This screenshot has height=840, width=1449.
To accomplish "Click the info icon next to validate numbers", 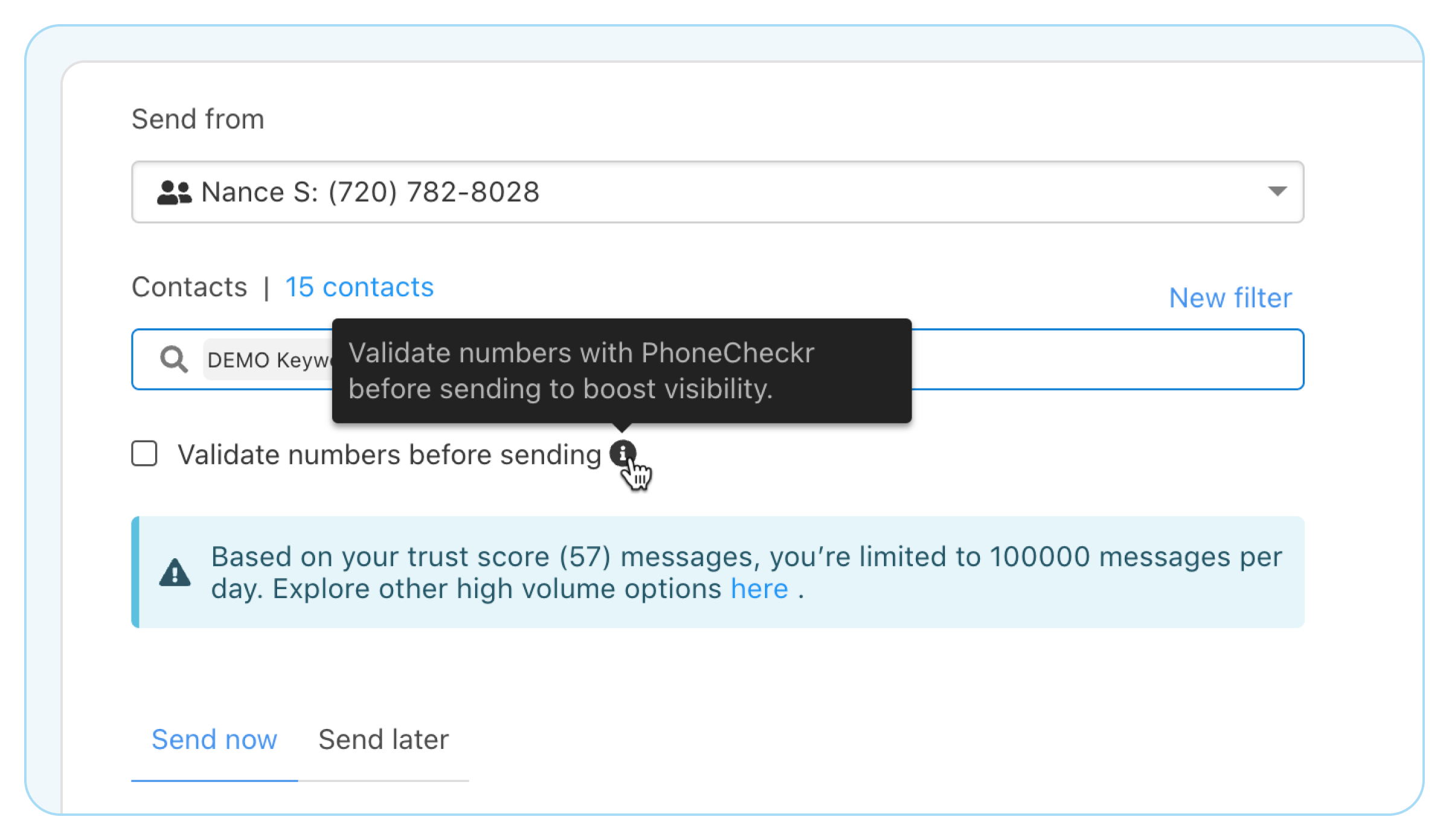I will [623, 453].
